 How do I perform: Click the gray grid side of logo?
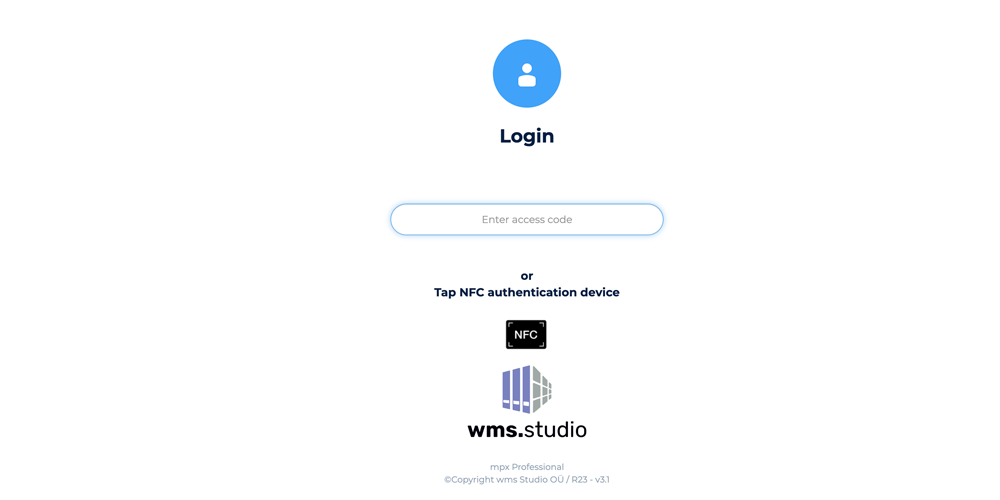[542, 389]
